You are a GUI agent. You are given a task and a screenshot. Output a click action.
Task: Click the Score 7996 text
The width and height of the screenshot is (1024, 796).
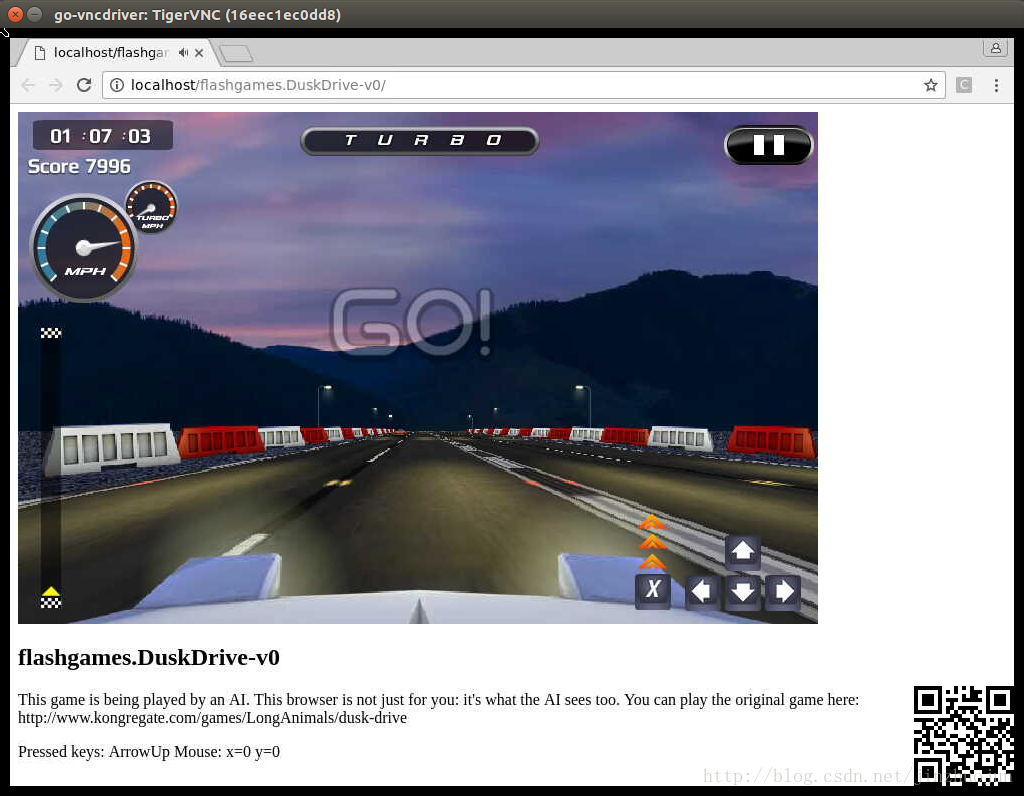(79, 167)
